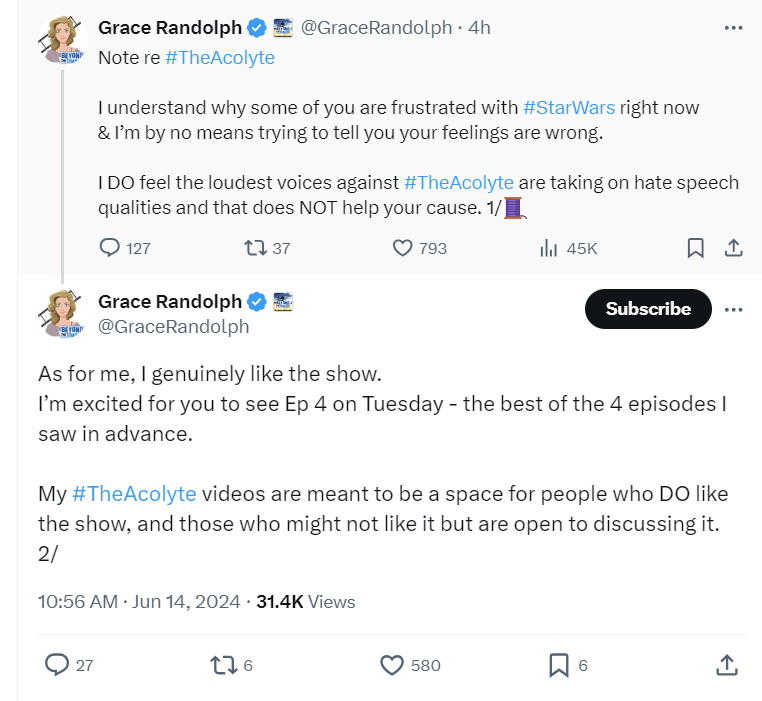This screenshot has height=701, width=762.
Task: Open more options on the first tweet
Action: point(733,28)
